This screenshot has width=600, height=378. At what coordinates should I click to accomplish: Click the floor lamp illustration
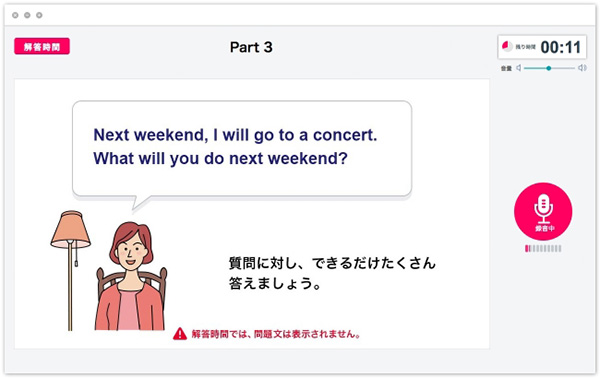coord(70,270)
